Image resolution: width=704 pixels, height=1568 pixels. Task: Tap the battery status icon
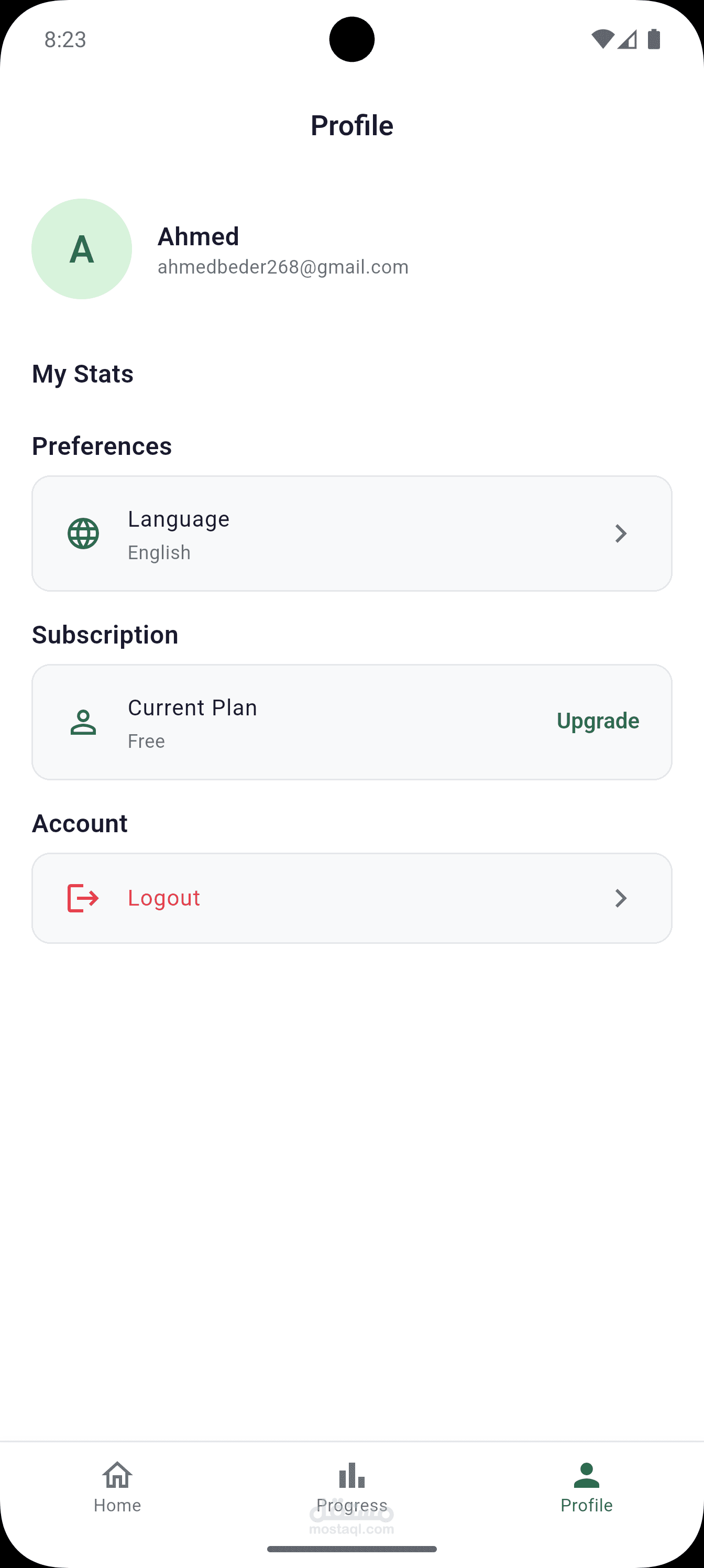coord(654,39)
